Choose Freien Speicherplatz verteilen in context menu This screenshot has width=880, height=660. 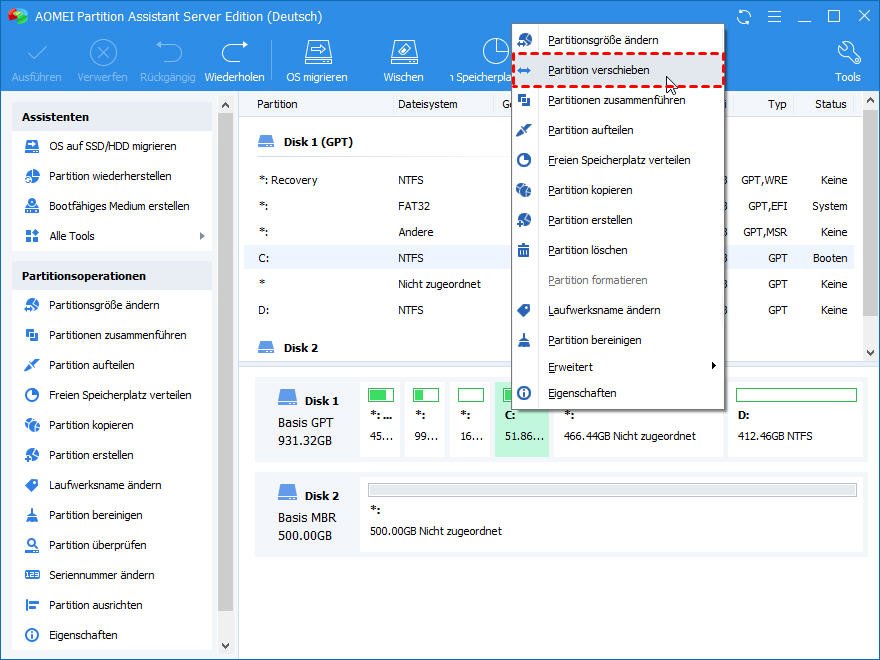pyautogui.click(x=618, y=160)
